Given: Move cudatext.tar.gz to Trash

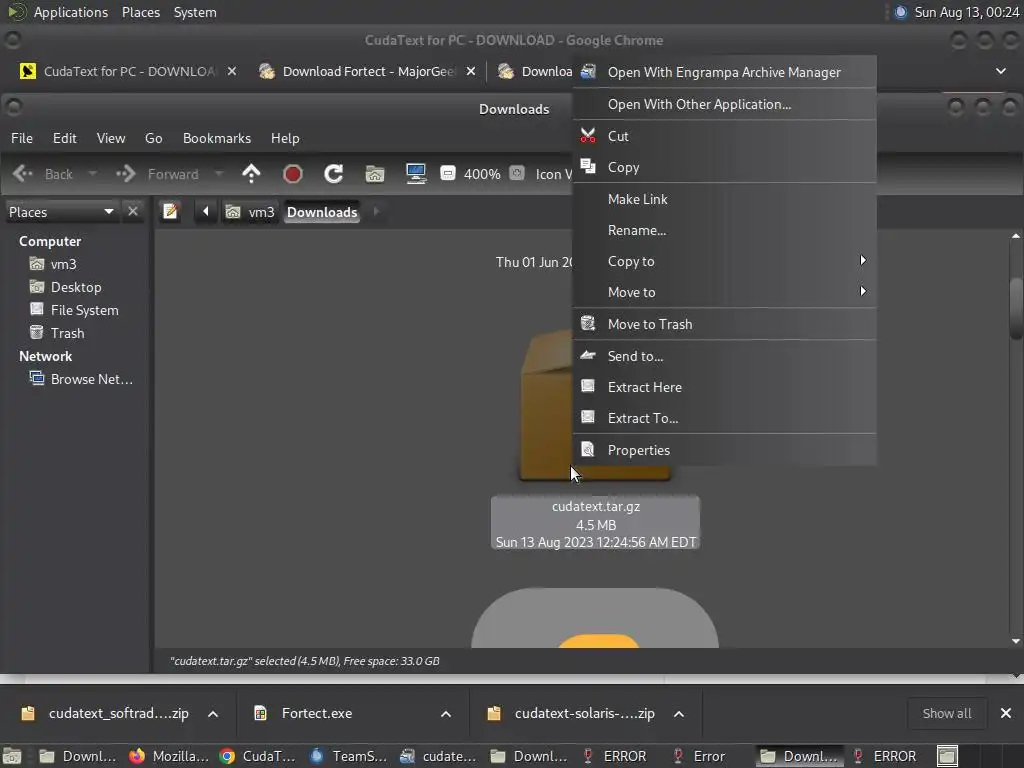Looking at the screenshot, I should click(724, 324).
